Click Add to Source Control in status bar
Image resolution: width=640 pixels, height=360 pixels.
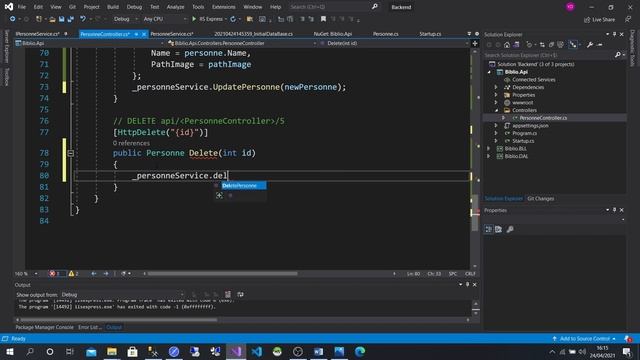coord(584,338)
